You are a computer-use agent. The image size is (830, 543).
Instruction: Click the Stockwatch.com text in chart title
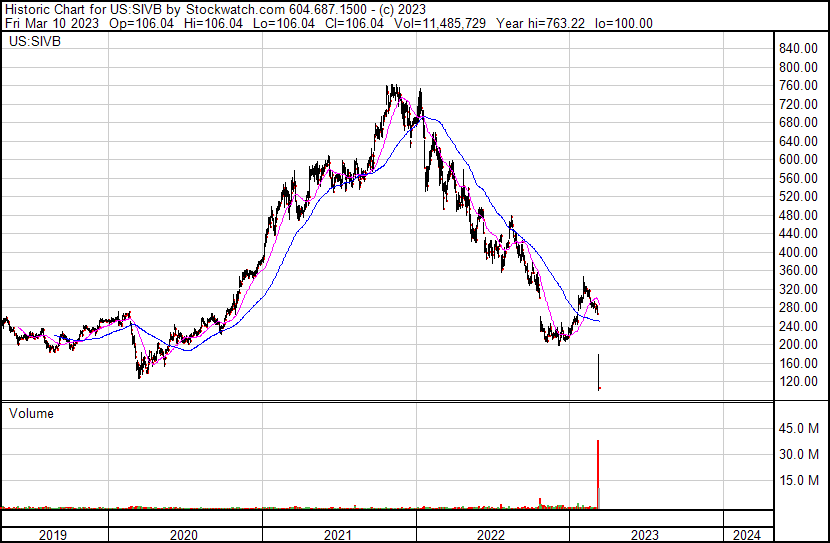[x=236, y=9]
